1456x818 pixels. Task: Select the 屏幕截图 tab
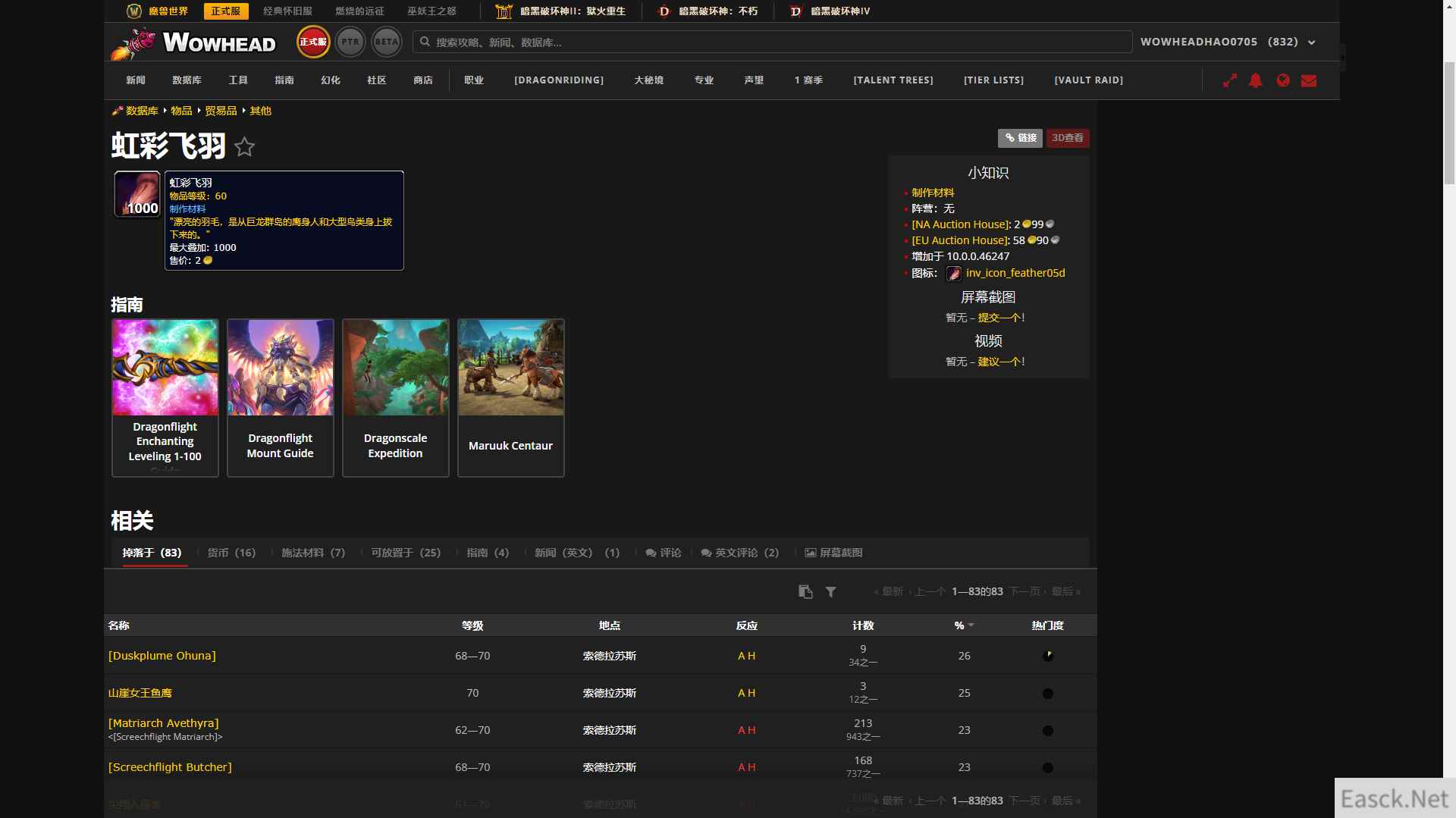(x=833, y=553)
